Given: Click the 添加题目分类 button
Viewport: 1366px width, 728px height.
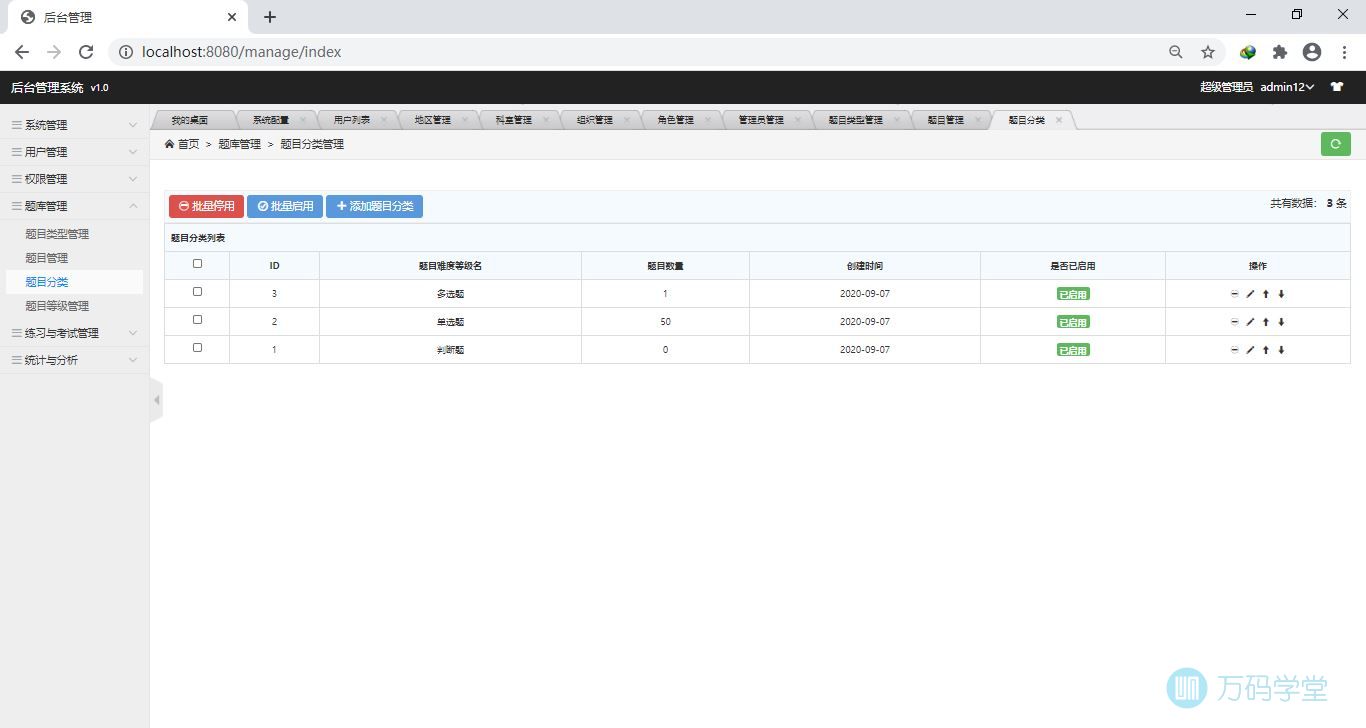Looking at the screenshot, I should (374, 206).
